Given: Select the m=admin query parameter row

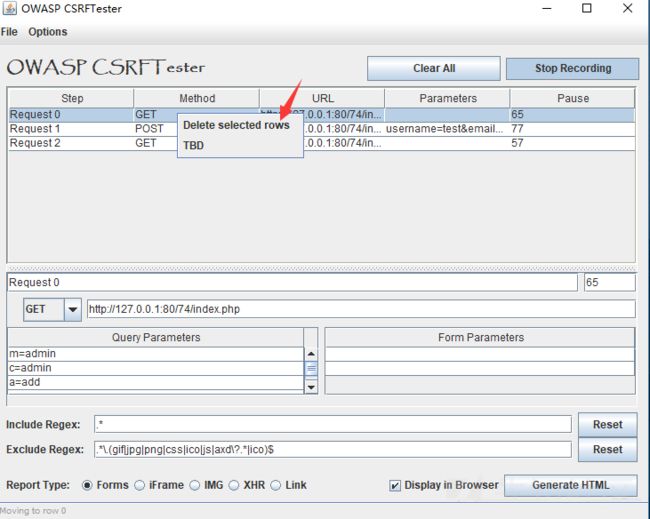Looking at the screenshot, I should click(156, 354).
